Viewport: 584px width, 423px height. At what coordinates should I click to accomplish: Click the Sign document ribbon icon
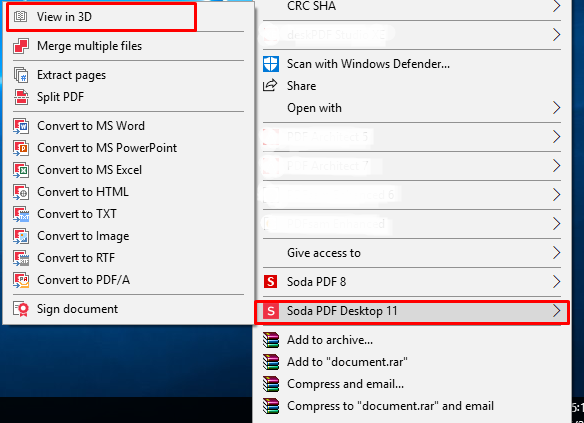point(21,309)
